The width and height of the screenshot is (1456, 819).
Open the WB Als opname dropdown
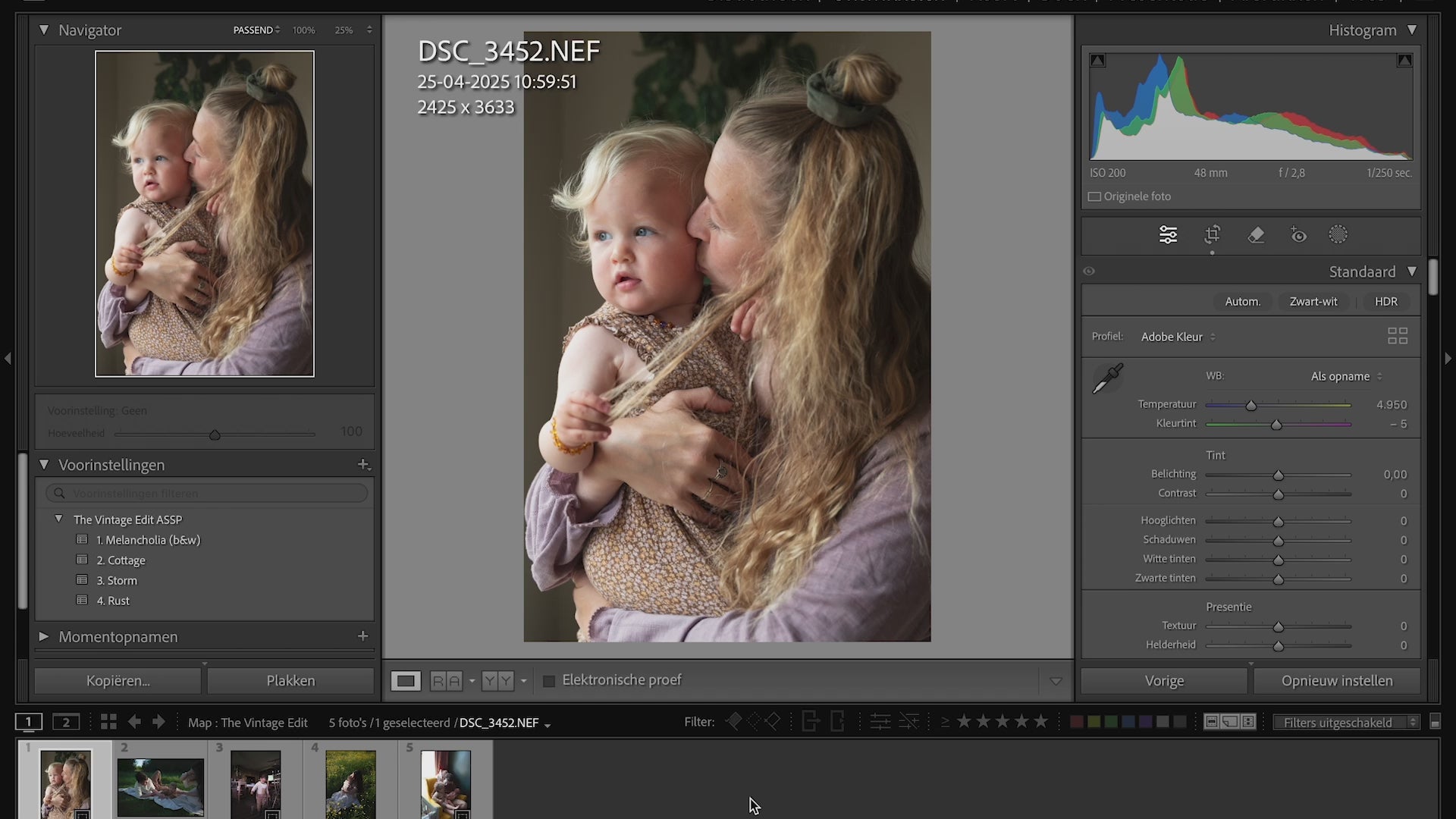[x=1346, y=376]
